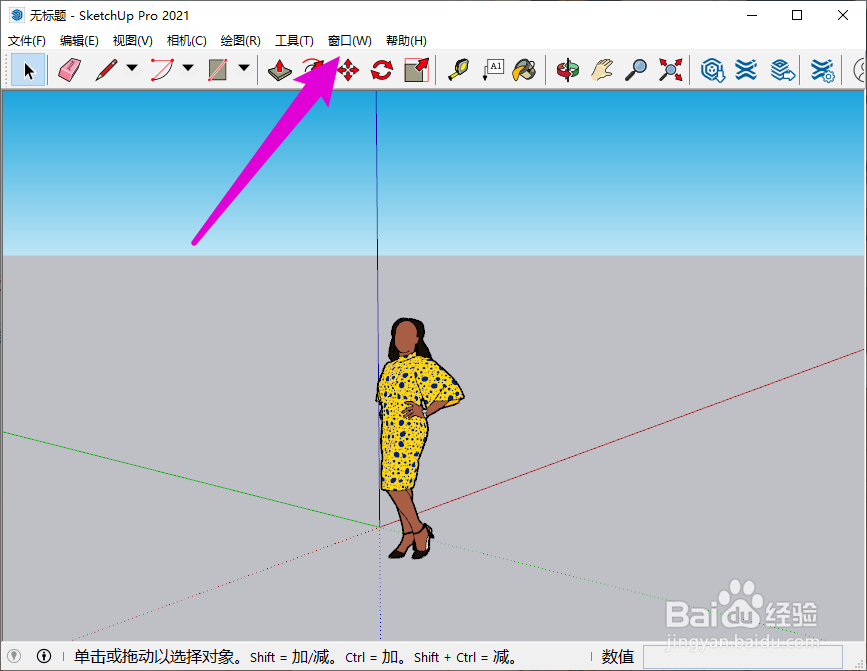Pick the Tape Measure tool
867x671 pixels.
[458, 70]
